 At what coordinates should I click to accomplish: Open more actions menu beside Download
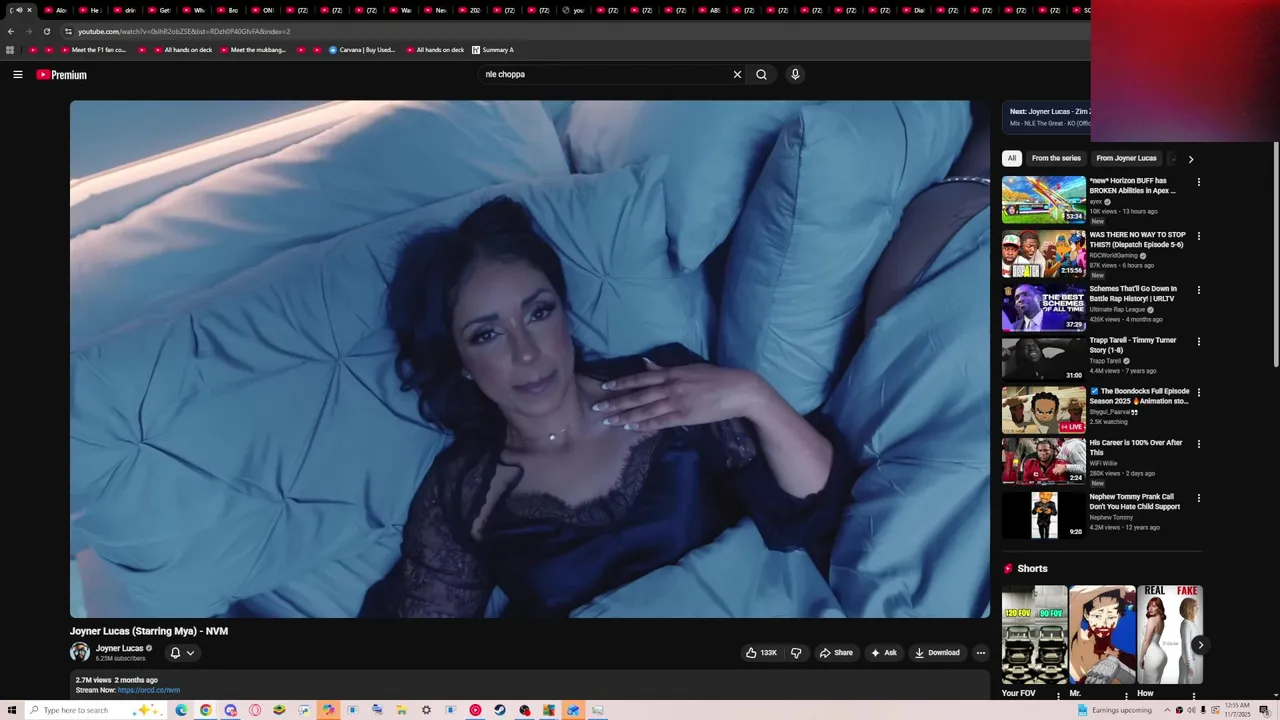coord(980,653)
